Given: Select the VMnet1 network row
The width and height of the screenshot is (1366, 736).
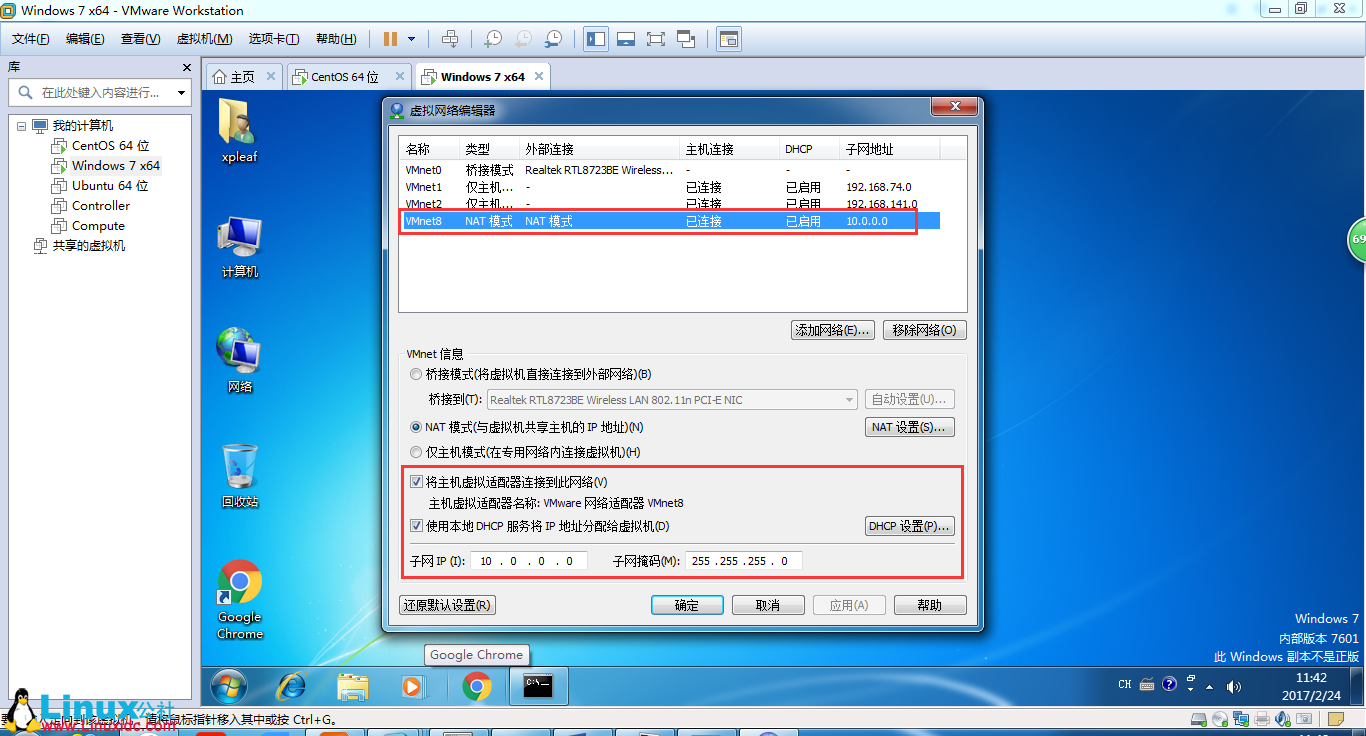Looking at the screenshot, I should pyautogui.click(x=669, y=187).
